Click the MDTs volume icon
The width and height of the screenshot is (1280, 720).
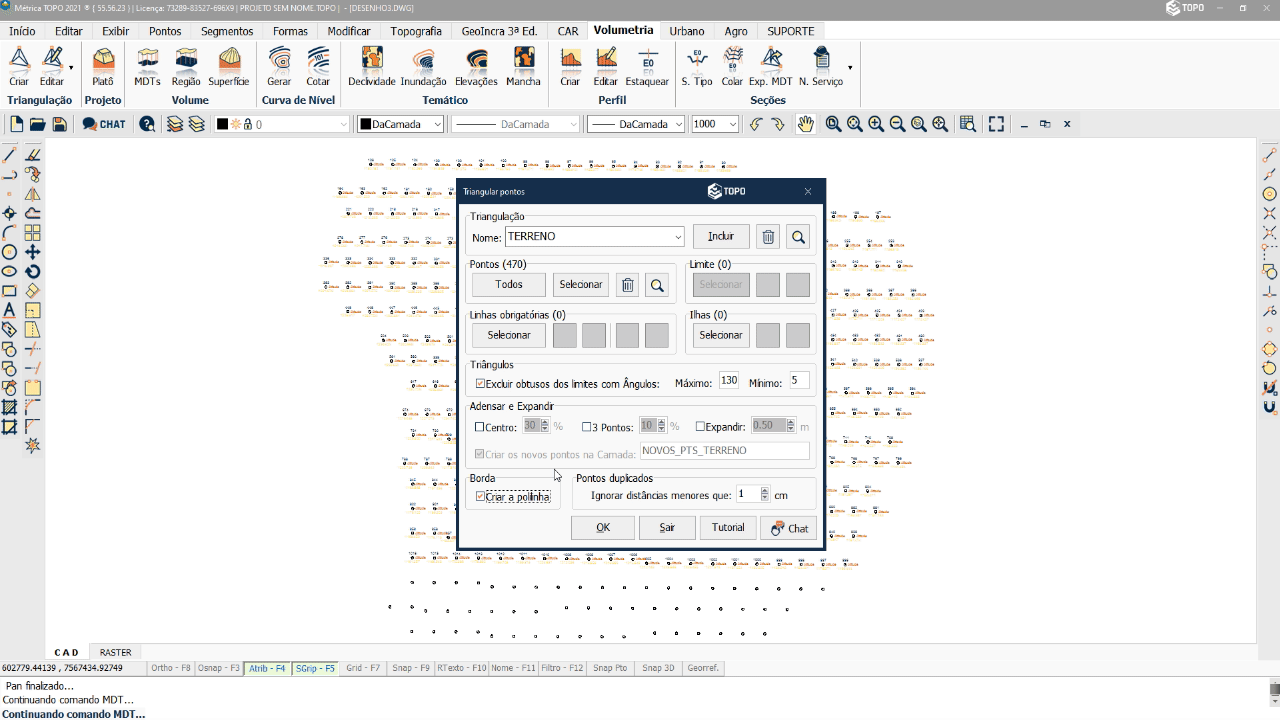pyautogui.click(x=147, y=66)
